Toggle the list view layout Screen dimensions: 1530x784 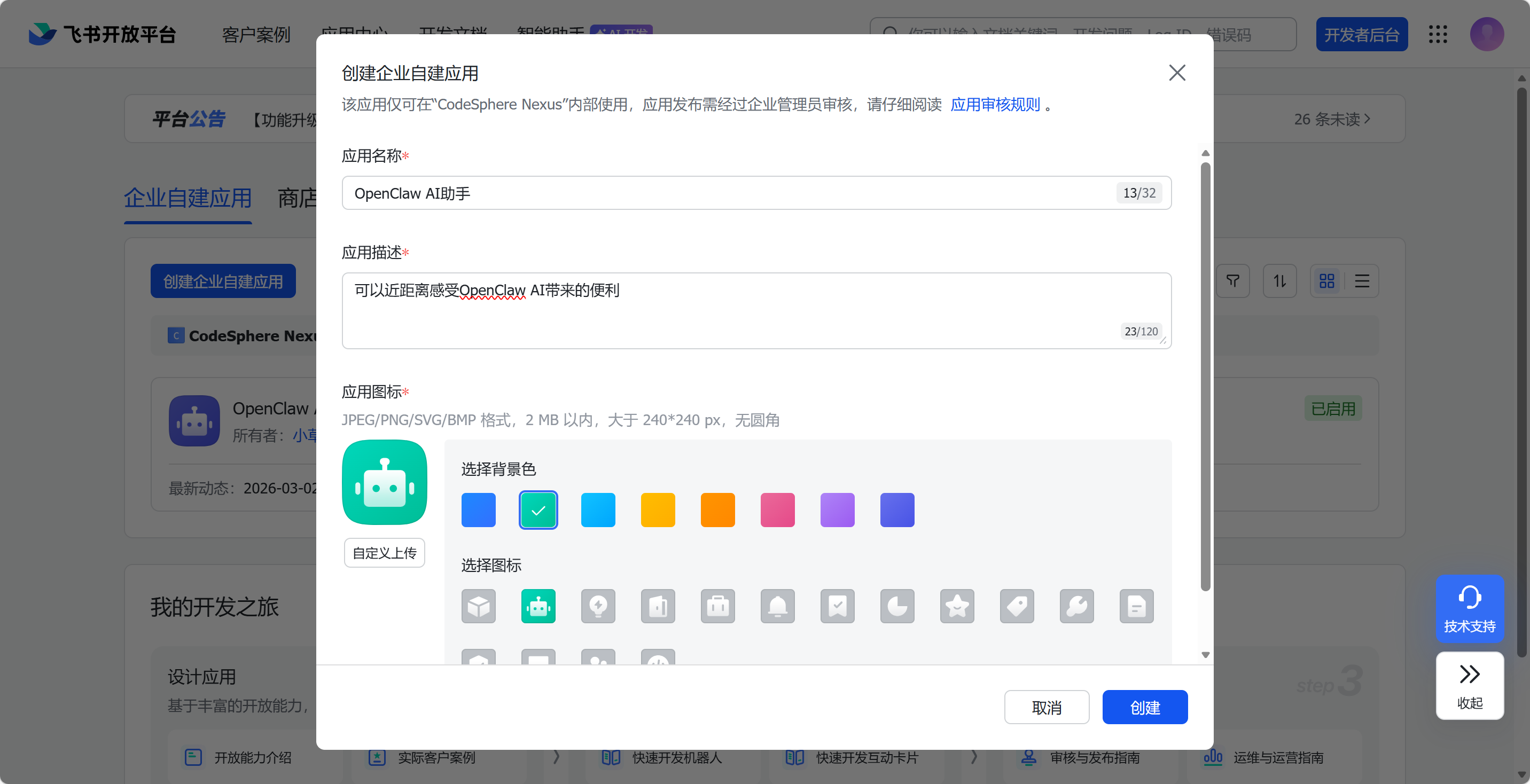[1362, 281]
